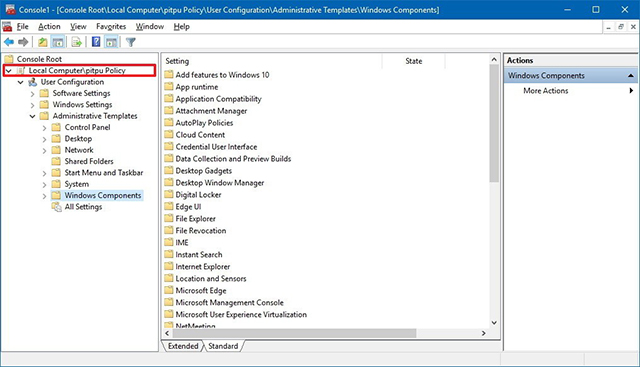Click folder icon beside Desktop Gadgets
The image size is (640, 367).
point(169,171)
